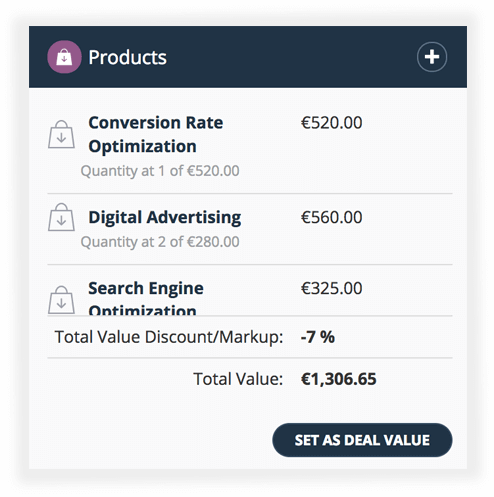494x497 pixels.
Task: Click the €520.00 product price
Action: pos(331,123)
